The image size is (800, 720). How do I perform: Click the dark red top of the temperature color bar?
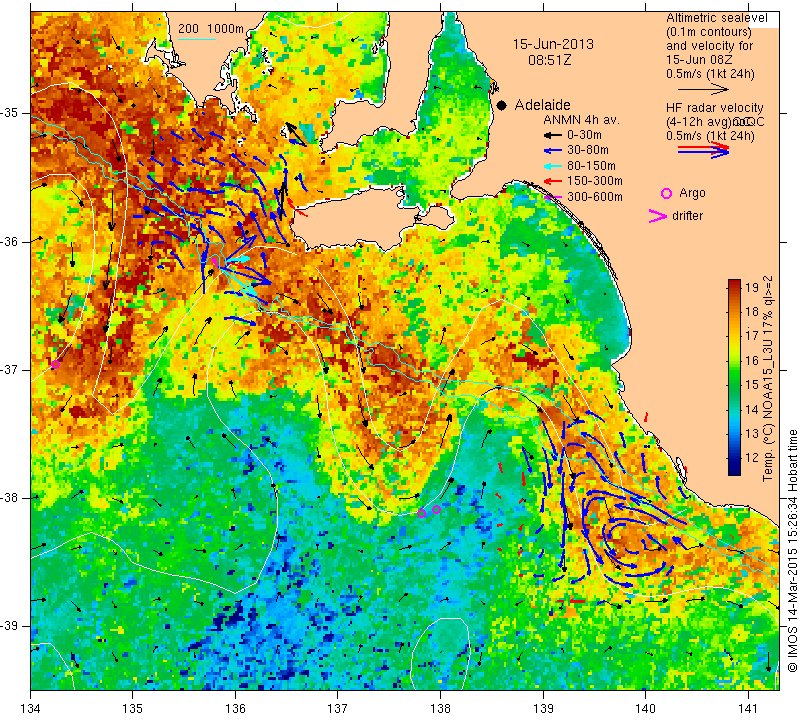[x=734, y=283]
